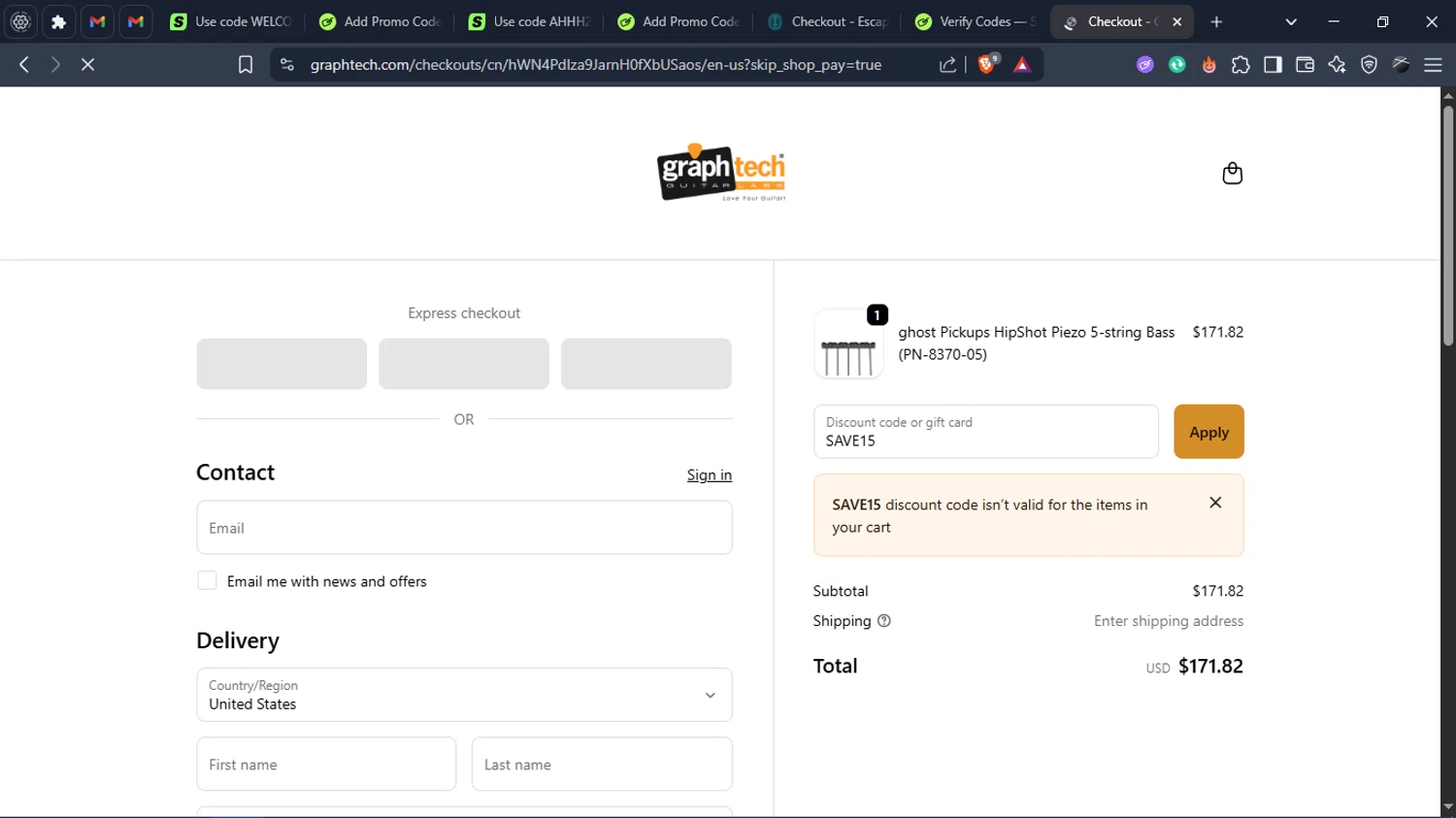This screenshot has height=818, width=1456.
Task: Bookmark this checkout page
Action: (246, 64)
